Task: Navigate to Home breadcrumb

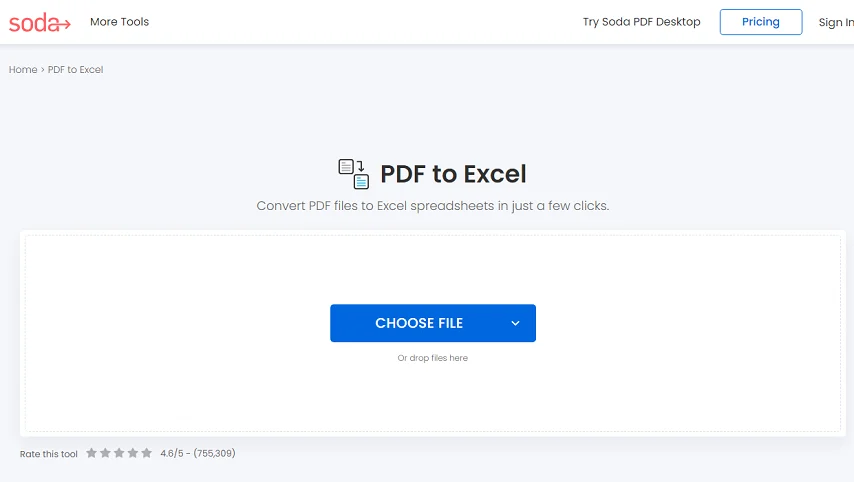Action: (23, 70)
